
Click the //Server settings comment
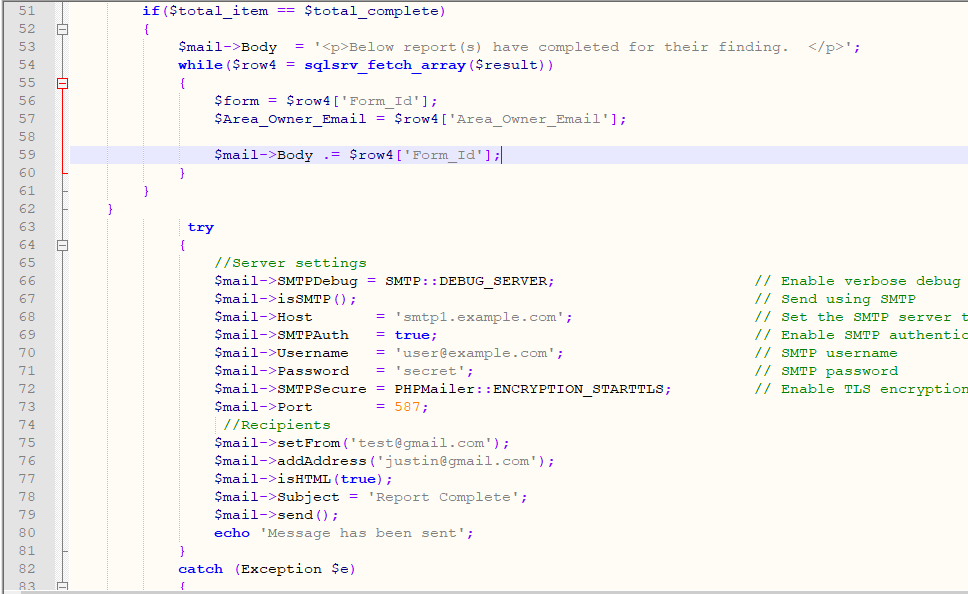tap(290, 263)
